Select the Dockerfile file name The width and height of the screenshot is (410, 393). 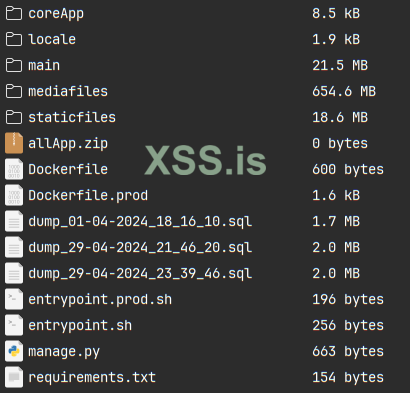(68, 169)
